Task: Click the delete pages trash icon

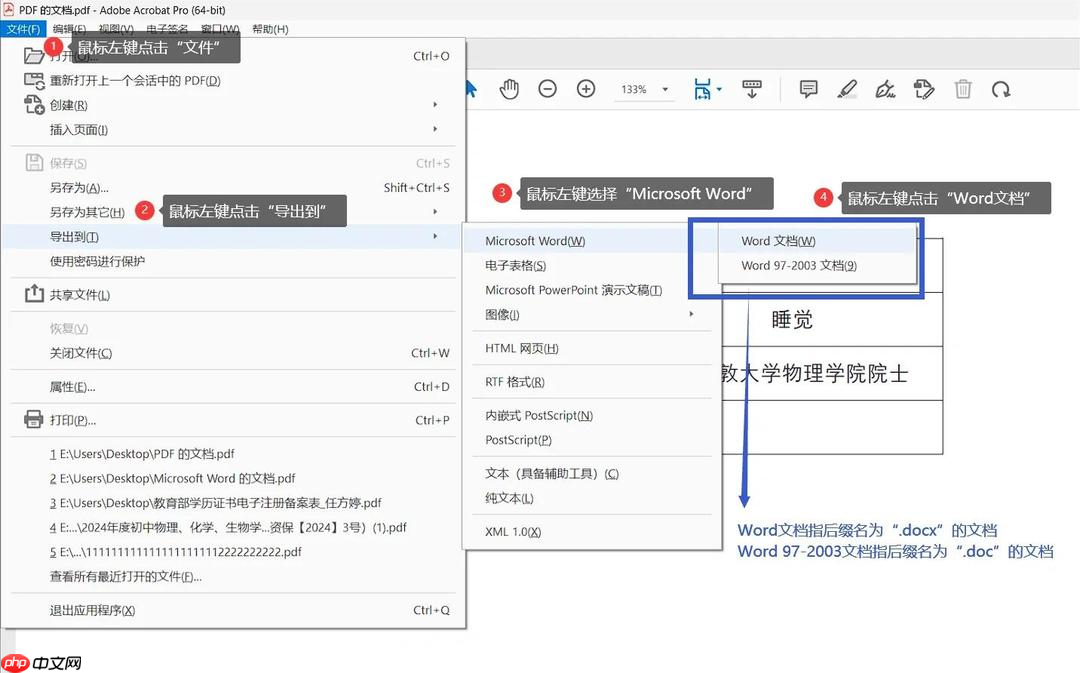Action: (x=963, y=88)
